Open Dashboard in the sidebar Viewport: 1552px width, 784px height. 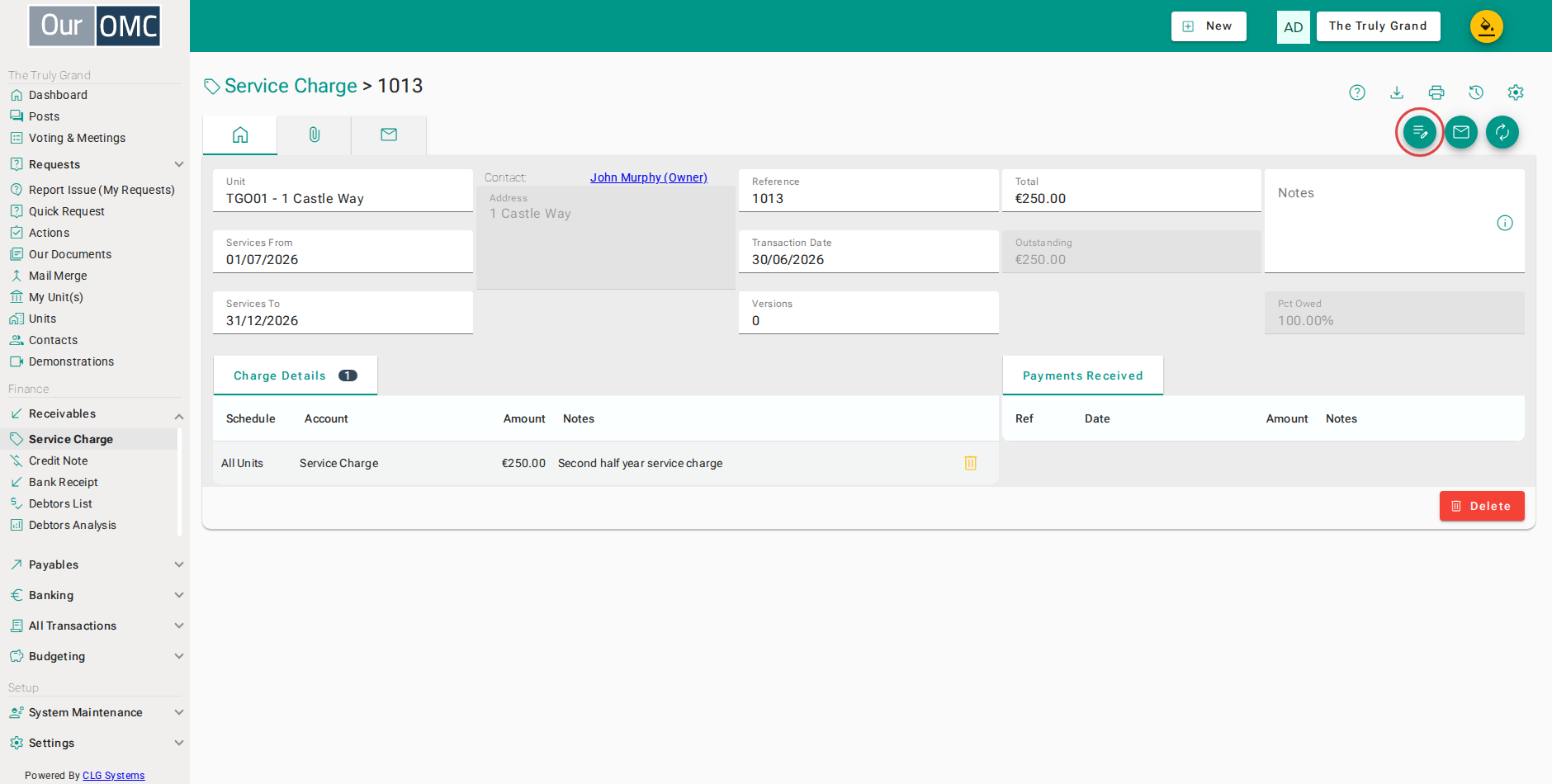[58, 95]
